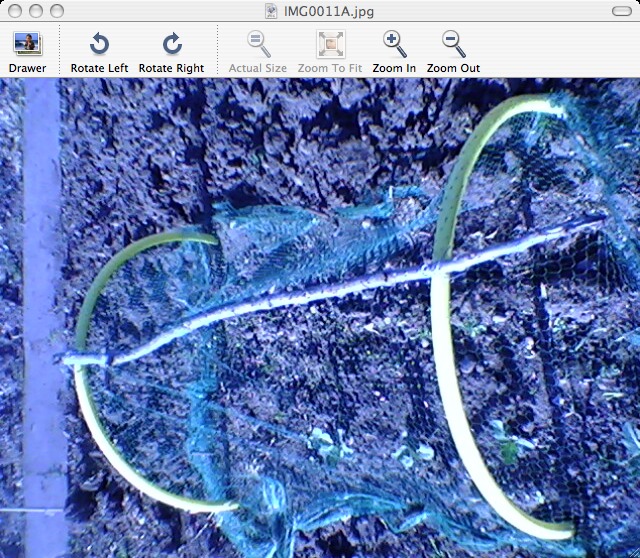Image resolution: width=640 pixels, height=558 pixels.
Task: Open the Drawer using its toolbar icon
Action: pyautogui.click(x=27, y=44)
